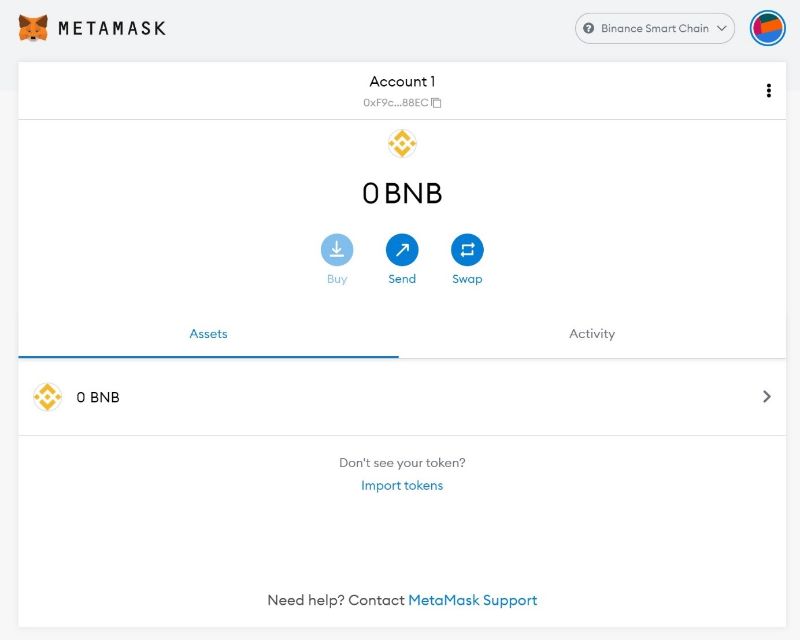Click the large BNB logo above balance
This screenshot has height=640, width=800.
(x=402, y=144)
